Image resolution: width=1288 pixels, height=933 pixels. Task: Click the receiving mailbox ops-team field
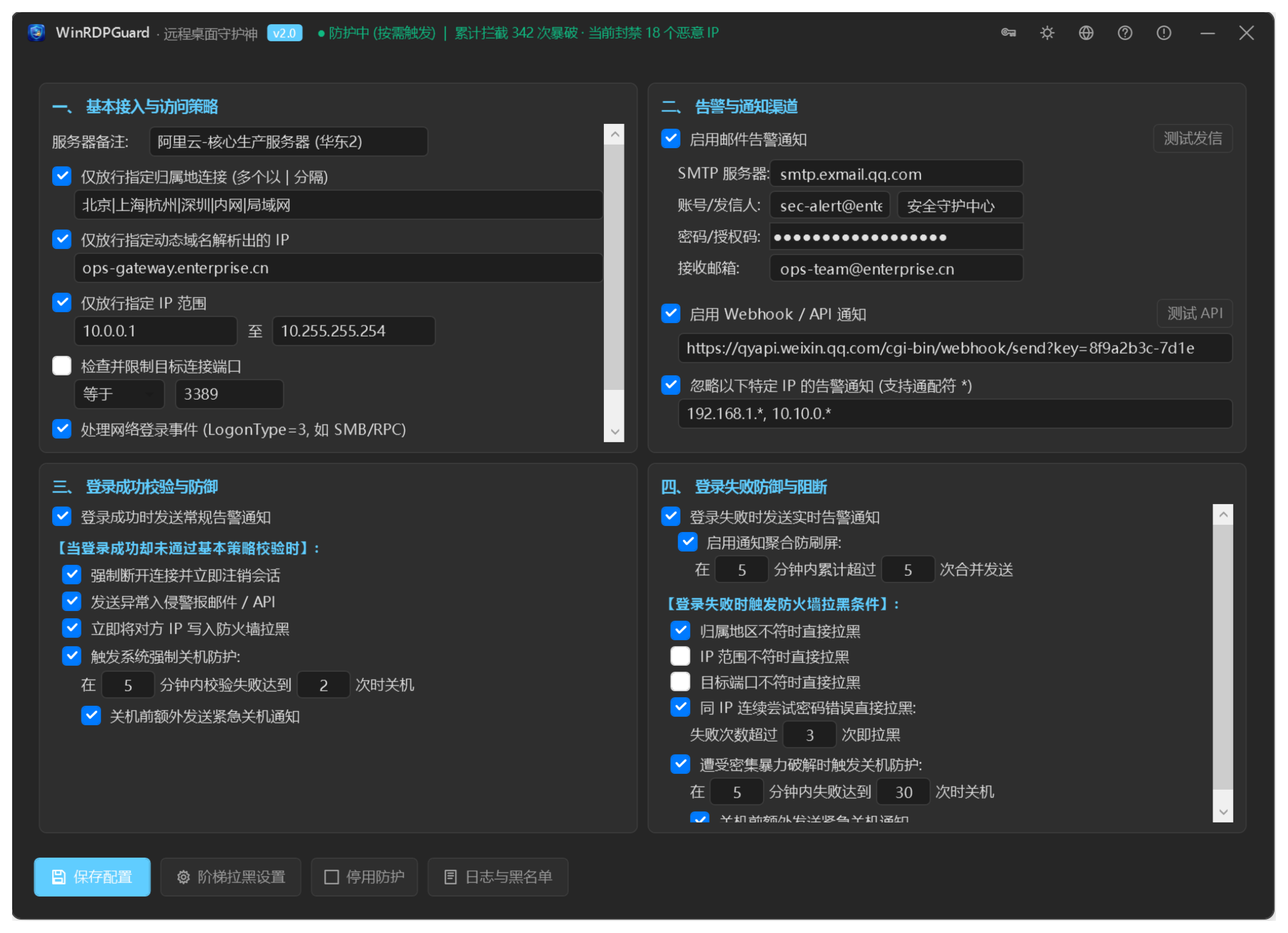click(x=897, y=268)
